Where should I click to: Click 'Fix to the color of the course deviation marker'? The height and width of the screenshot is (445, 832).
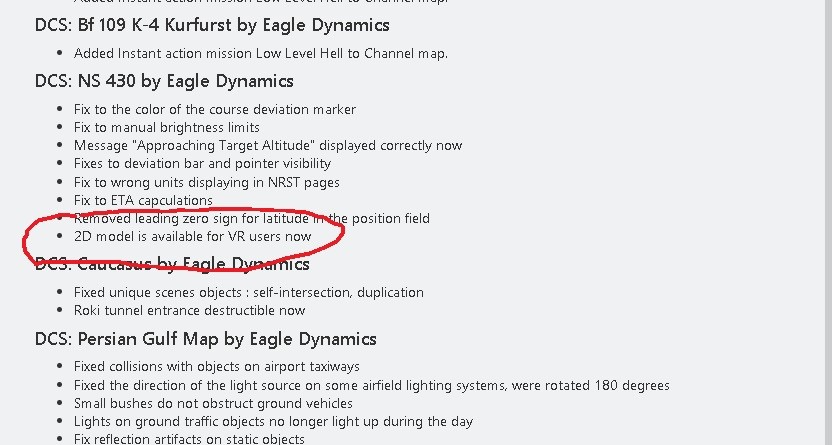pos(215,109)
